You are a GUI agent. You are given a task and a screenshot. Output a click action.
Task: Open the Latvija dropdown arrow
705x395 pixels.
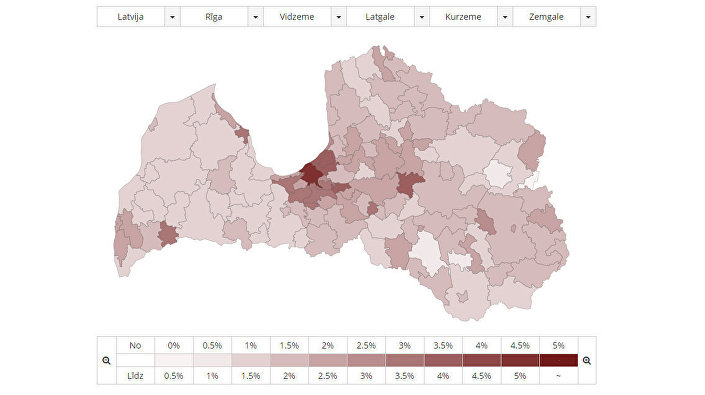(172, 17)
